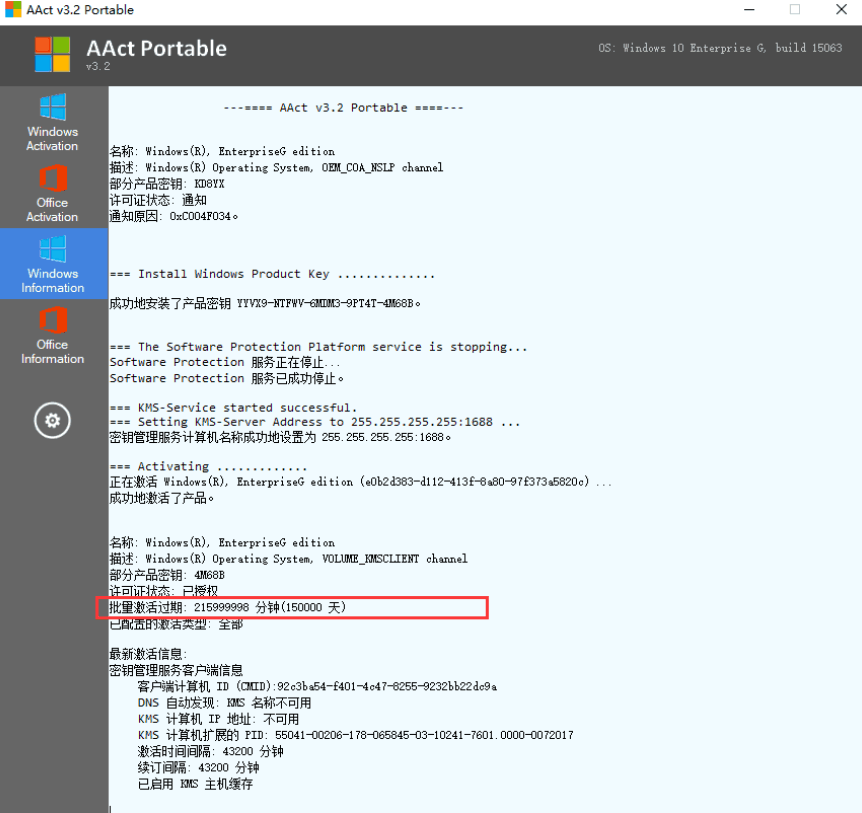Maximize the AAct window
The height and width of the screenshot is (813, 862).
tap(794, 9)
